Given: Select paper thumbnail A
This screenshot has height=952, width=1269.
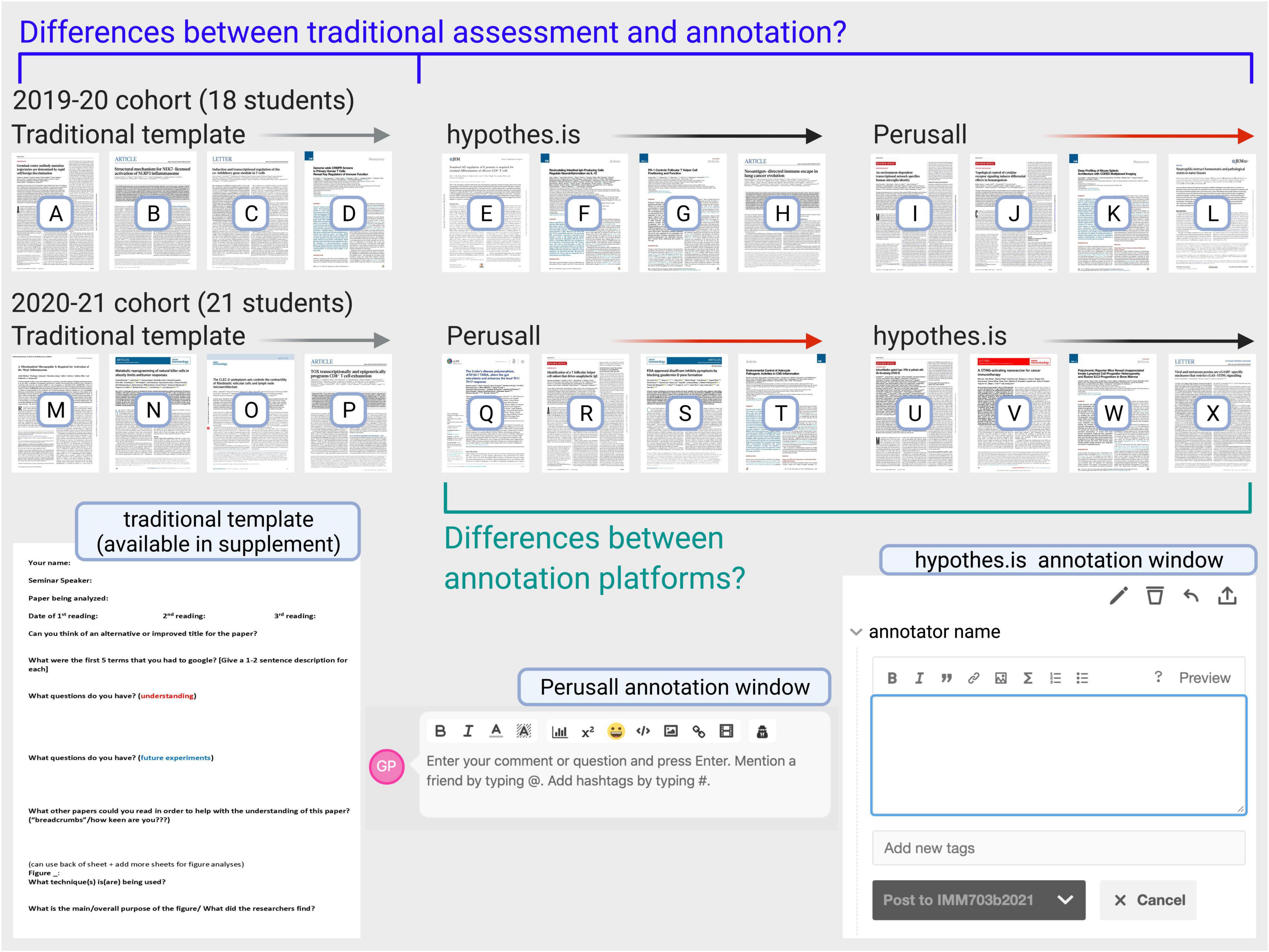Looking at the screenshot, I should pyautogui.click(x=55, y=212).
